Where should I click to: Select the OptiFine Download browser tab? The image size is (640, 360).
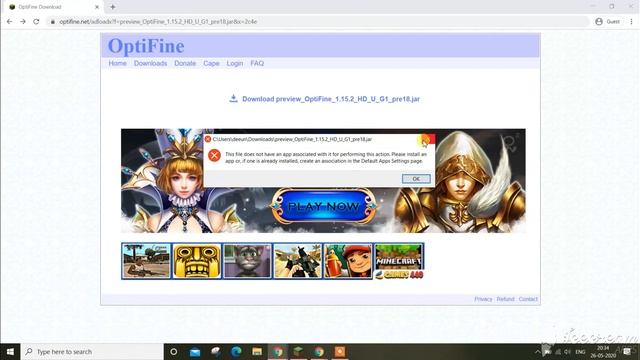[53, 7]
